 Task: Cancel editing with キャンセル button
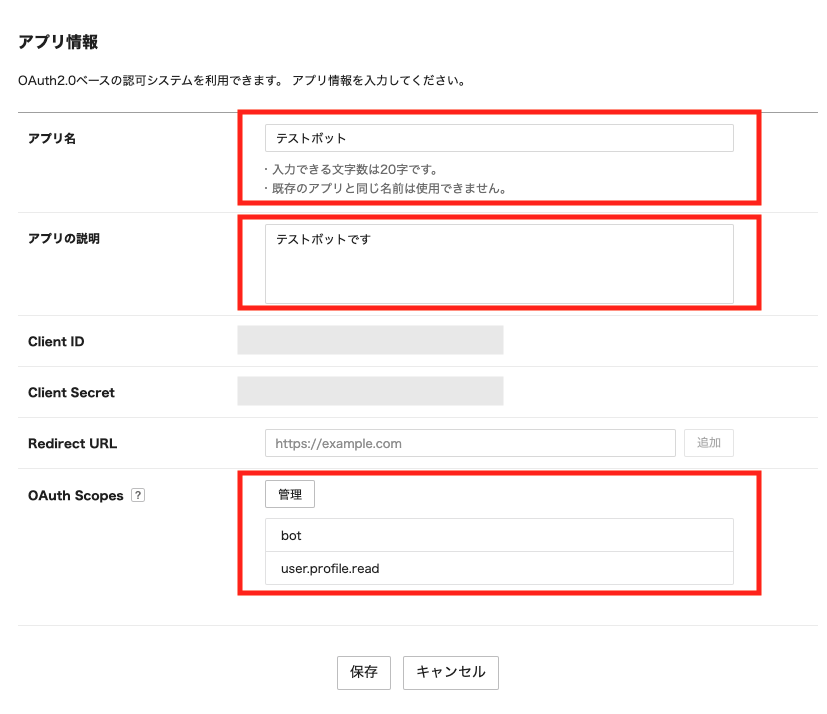tap(450, 672)
